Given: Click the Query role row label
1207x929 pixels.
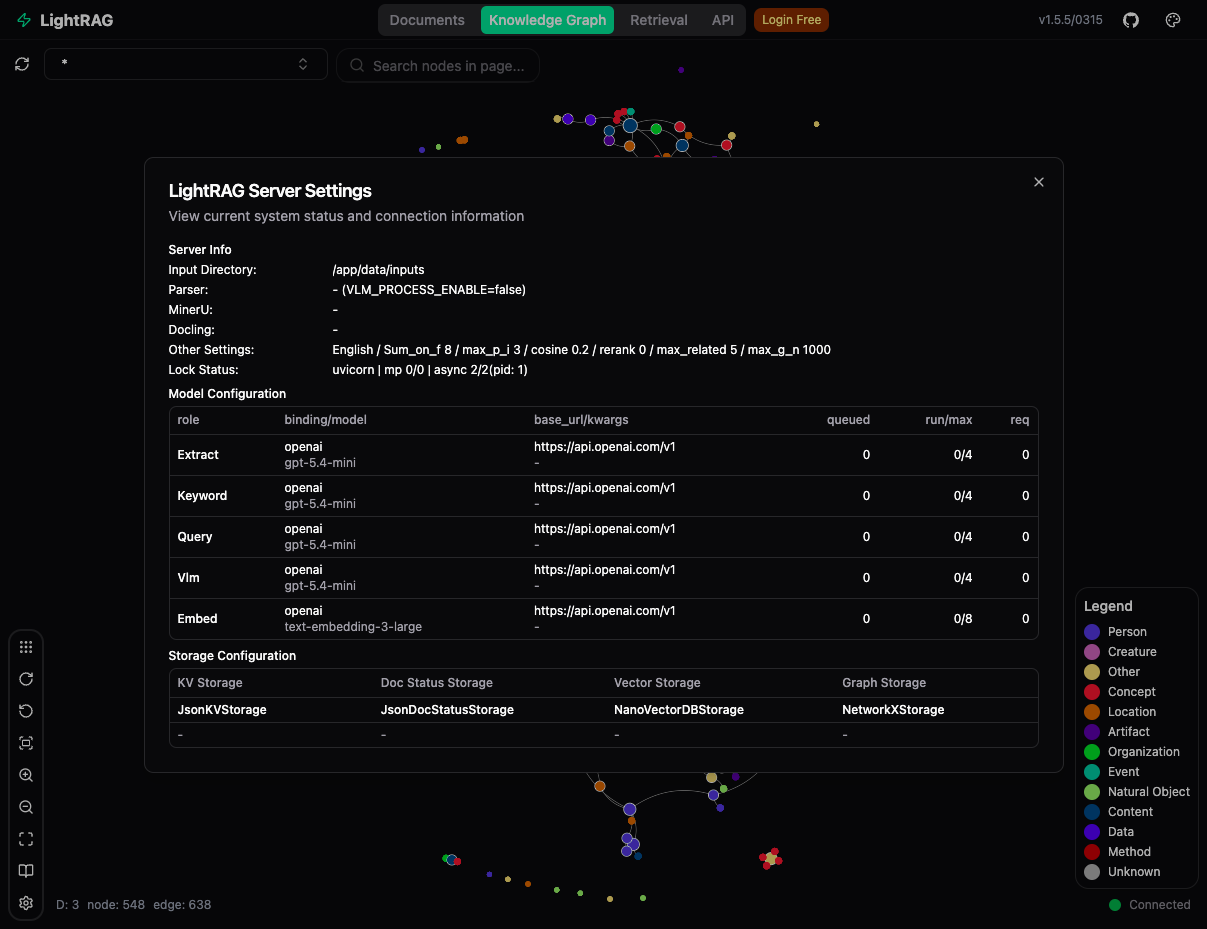Looking at the screenshot, I should pos(195,537).
